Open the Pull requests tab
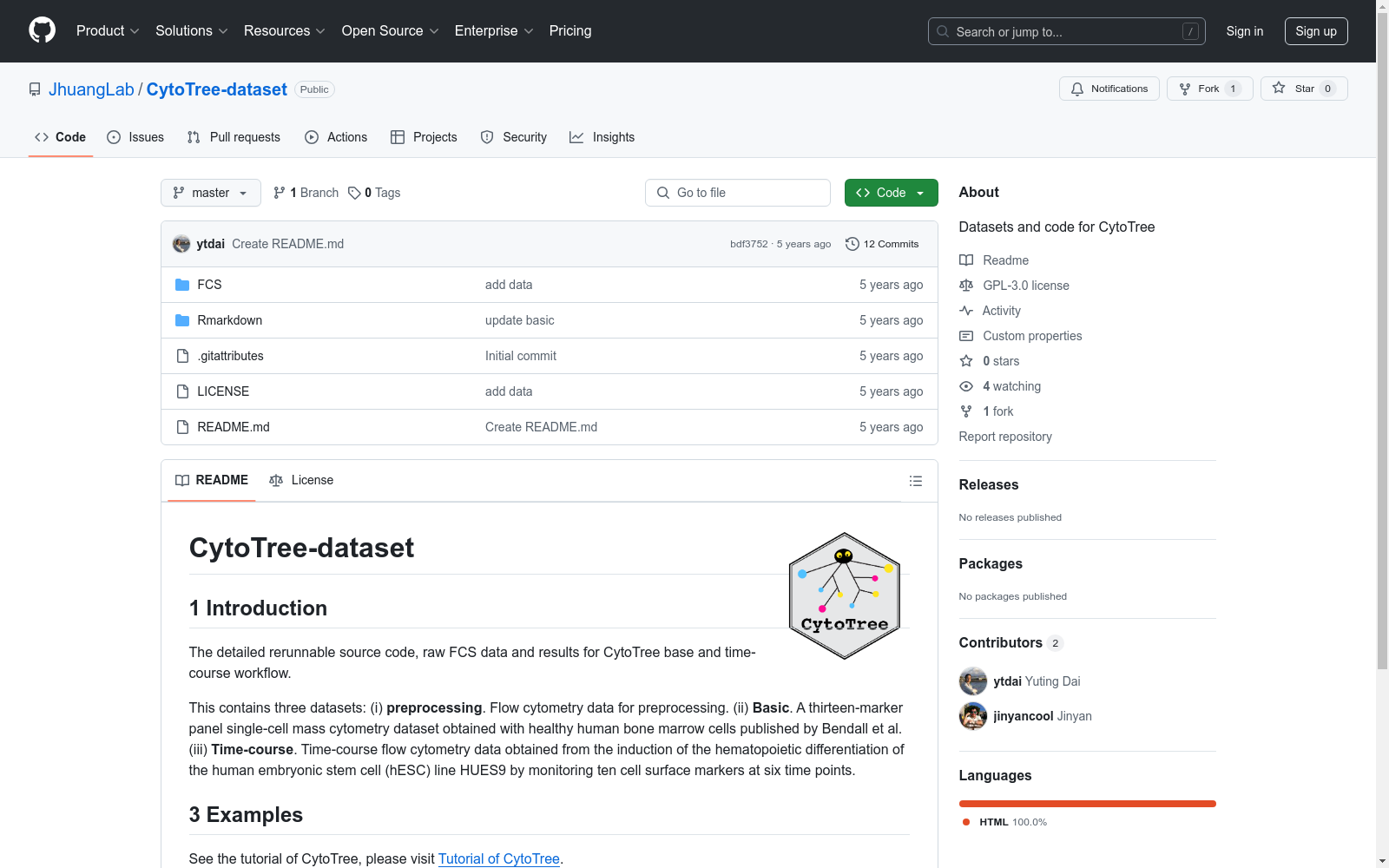Screen dimensions: 1389x868 (234, 137)
